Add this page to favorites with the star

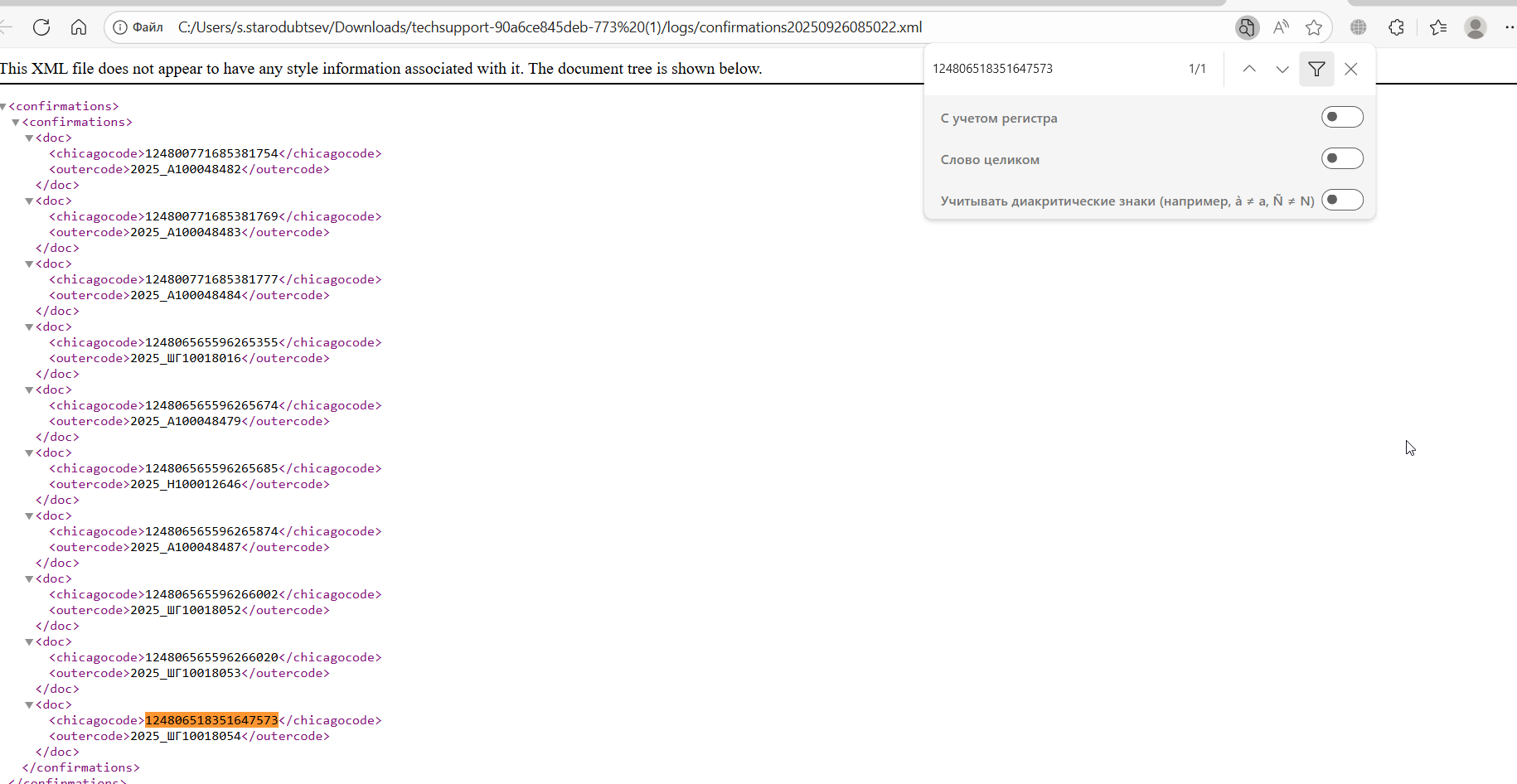pyautogui.click(x=1314, y=27)
